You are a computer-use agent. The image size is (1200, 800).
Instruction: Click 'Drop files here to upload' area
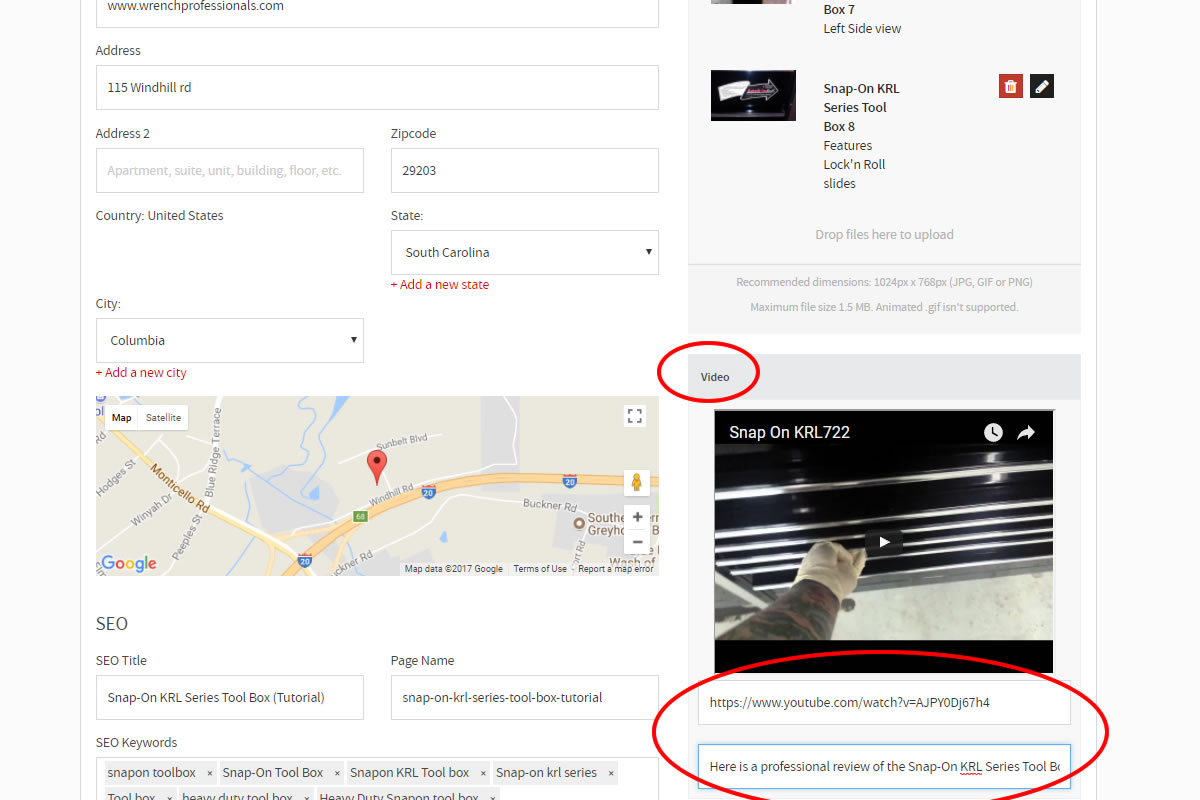click(884, 234)
